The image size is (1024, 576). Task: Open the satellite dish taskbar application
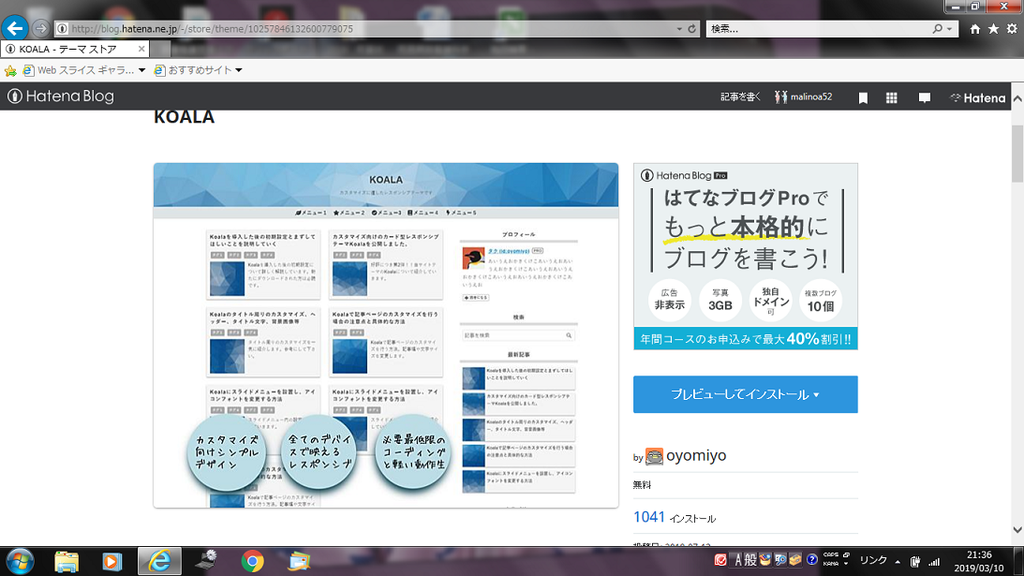click(206, 561)
